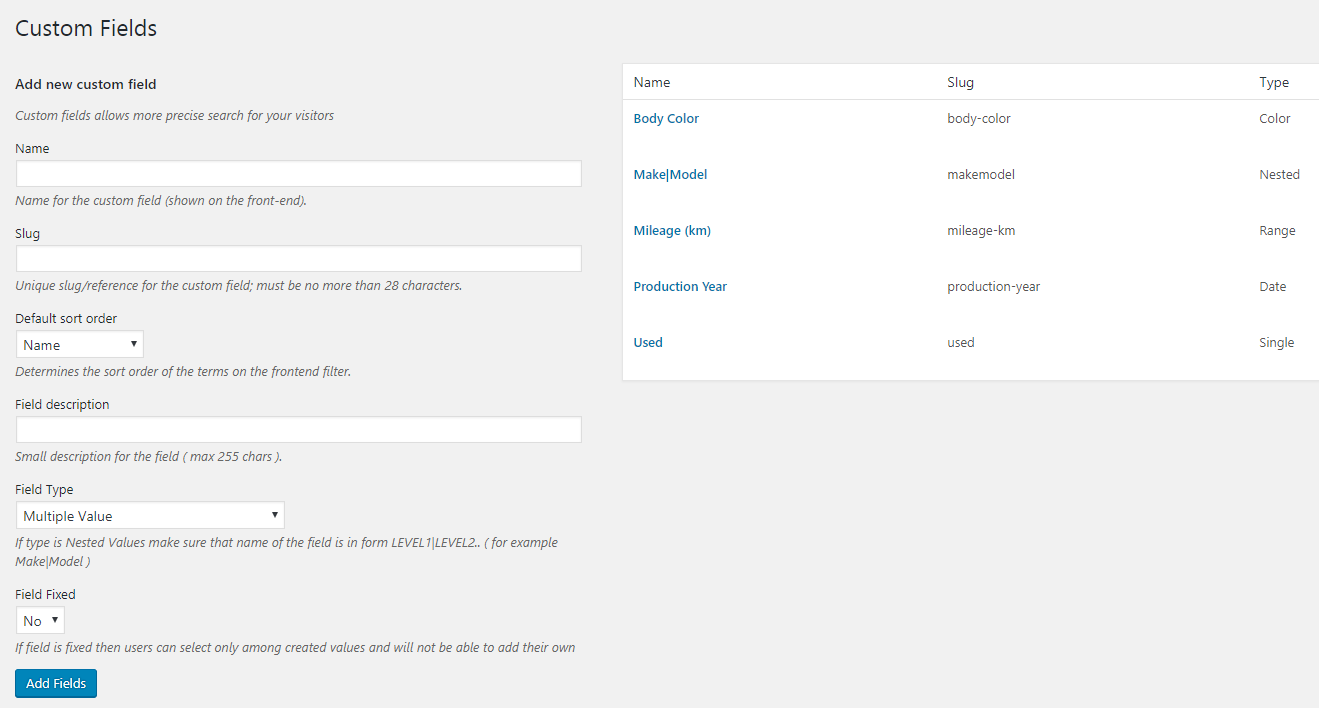The width and height of the screenshot is (1319, 708).
Task: Expand the Field Type dropdown
Action: (150, 516)
